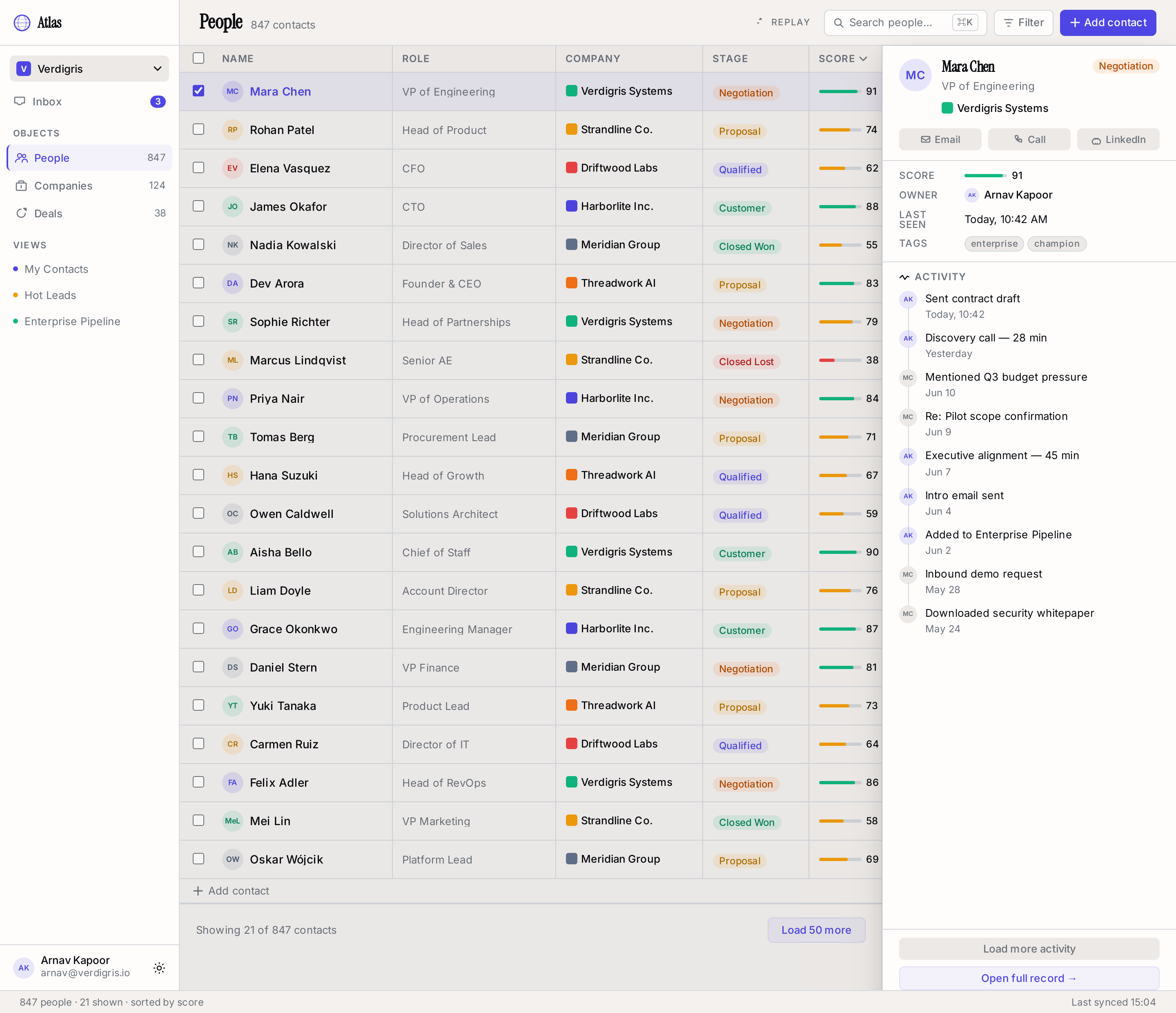
Task: Check the Rohan Patel row checkbox
Action: (x=198, y=129)
